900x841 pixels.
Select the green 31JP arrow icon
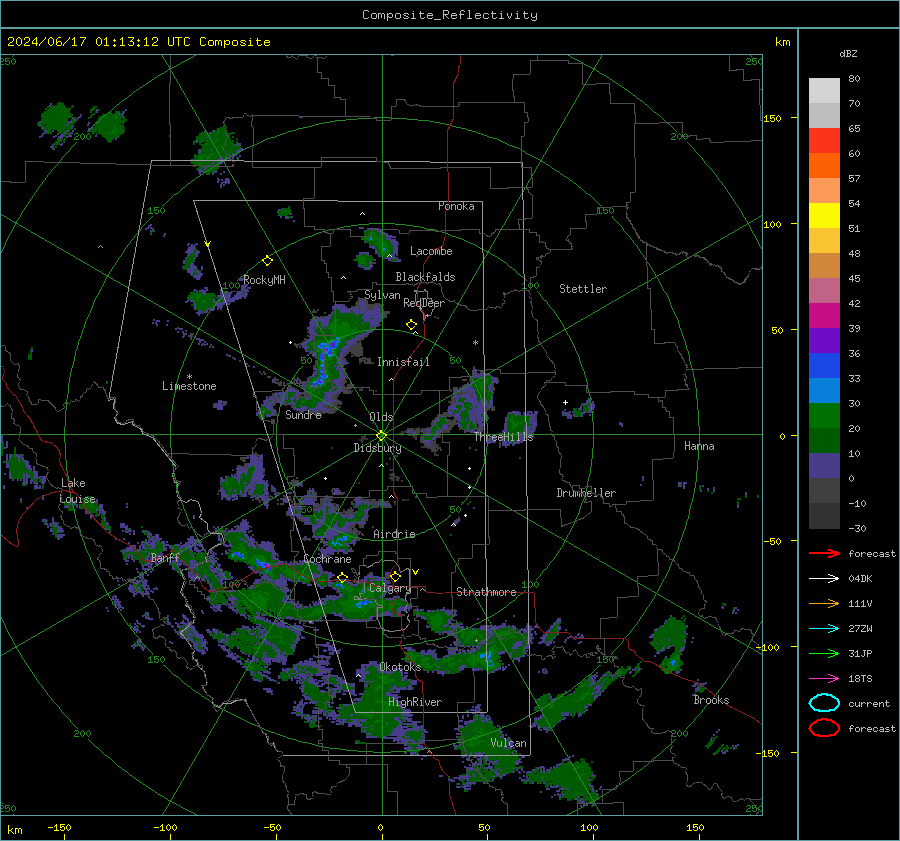point(824,653)
